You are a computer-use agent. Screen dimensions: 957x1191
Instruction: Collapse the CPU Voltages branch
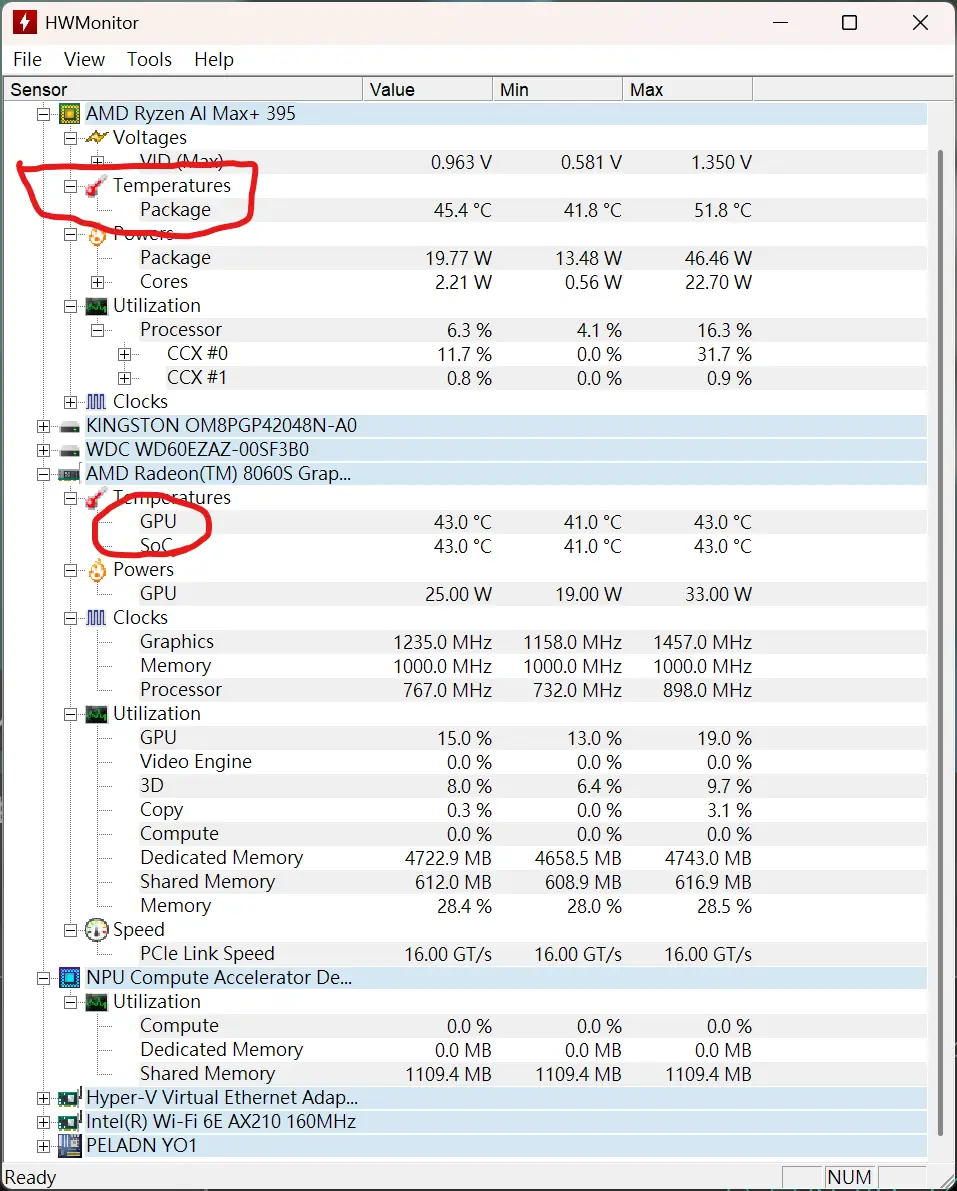tap(71, 138)
